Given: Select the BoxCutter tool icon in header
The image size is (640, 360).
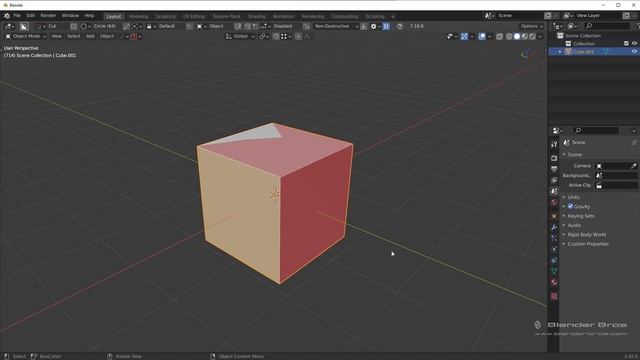Looking at the screenshot, I should [24, 26].
